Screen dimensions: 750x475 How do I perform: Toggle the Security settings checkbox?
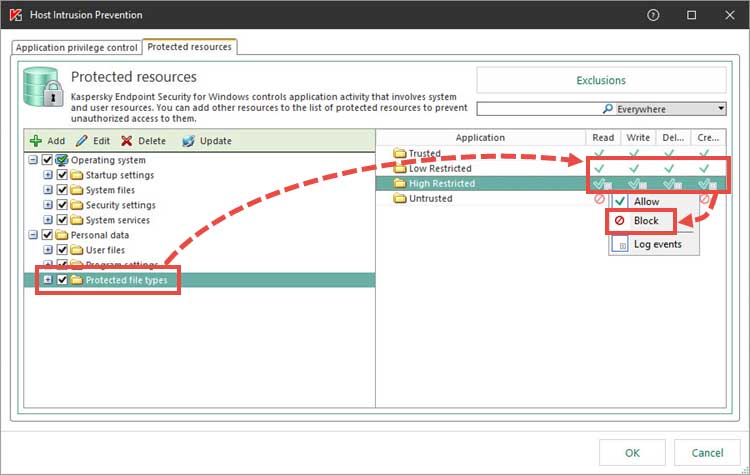point(62,205)
